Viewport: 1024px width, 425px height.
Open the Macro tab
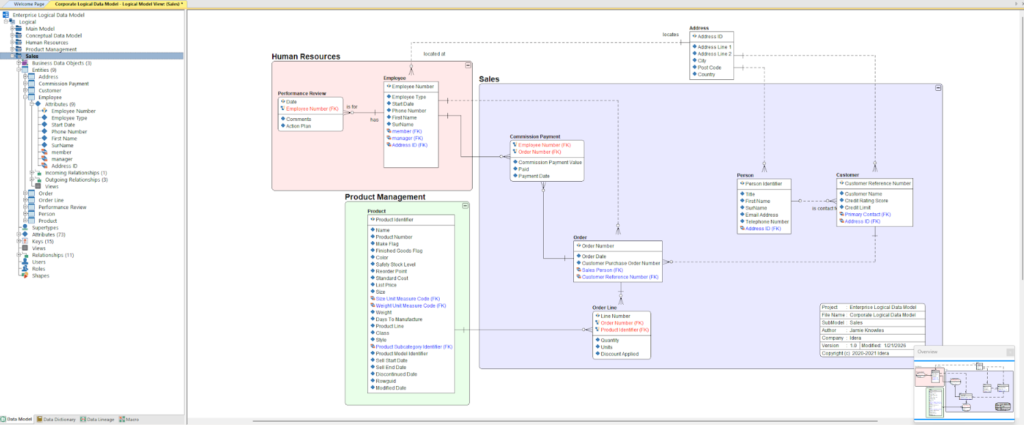point(129,419)
